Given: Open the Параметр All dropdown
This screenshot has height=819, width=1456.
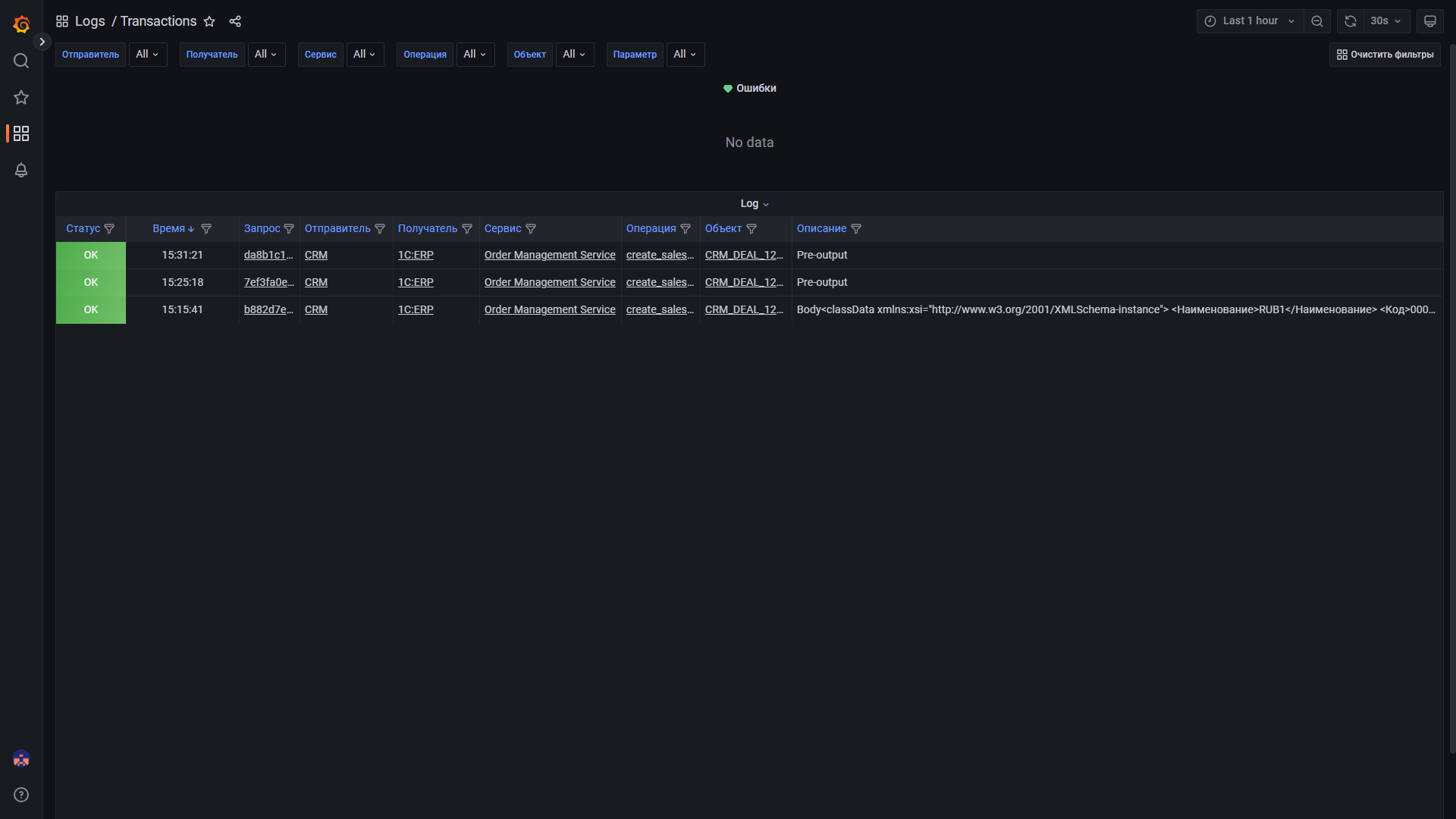Looking at the screenshot, I should coord(686,55).
